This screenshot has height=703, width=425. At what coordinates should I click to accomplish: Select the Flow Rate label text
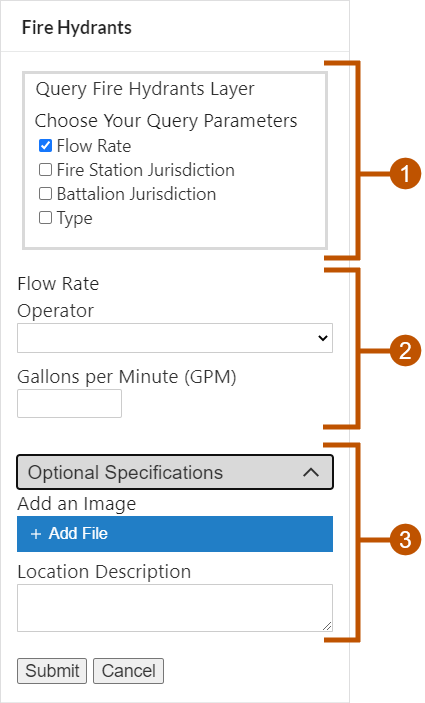pos(58,283)
